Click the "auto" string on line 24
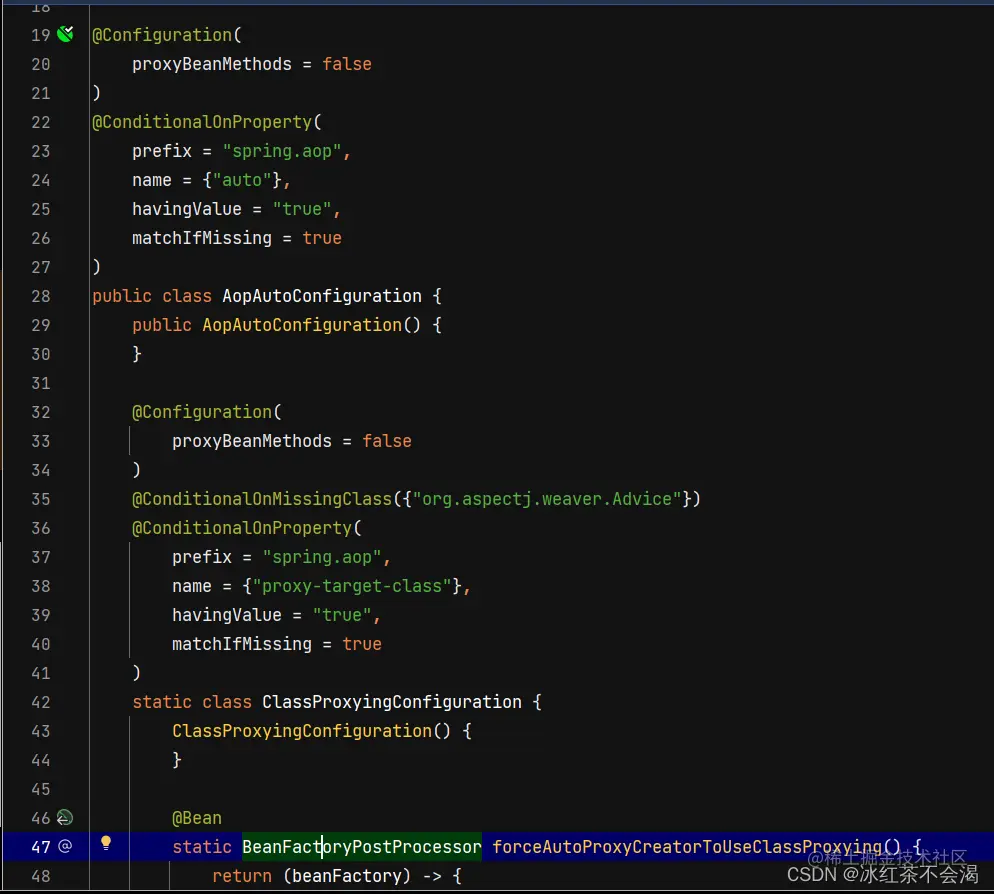 coord(242,180)
